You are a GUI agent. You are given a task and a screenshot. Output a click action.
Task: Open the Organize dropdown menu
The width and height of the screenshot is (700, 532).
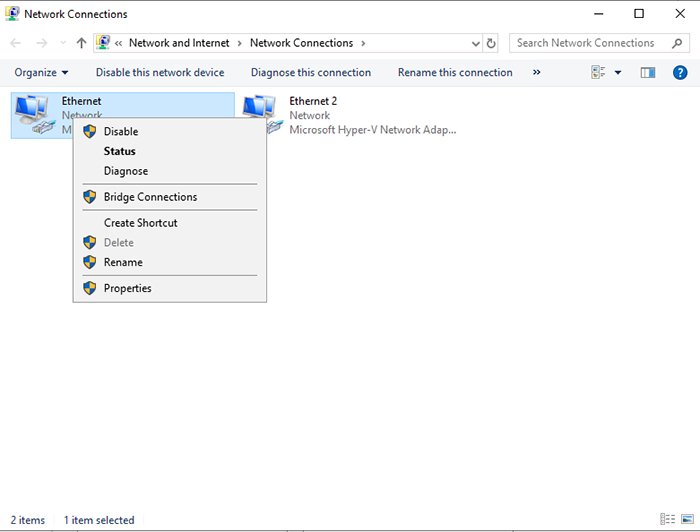click(41, 73)
